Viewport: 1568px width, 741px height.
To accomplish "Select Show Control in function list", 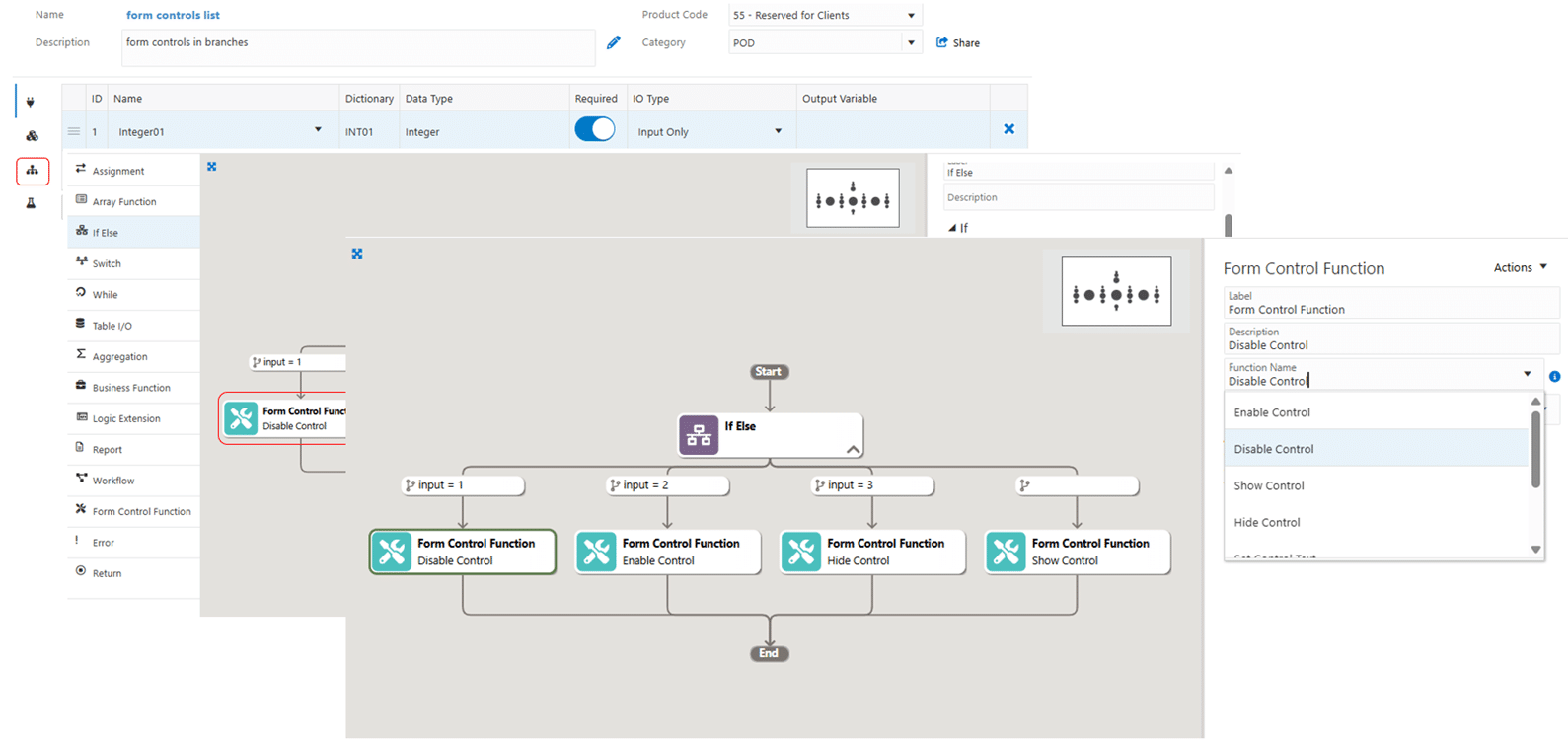I will pos(1269,485).
